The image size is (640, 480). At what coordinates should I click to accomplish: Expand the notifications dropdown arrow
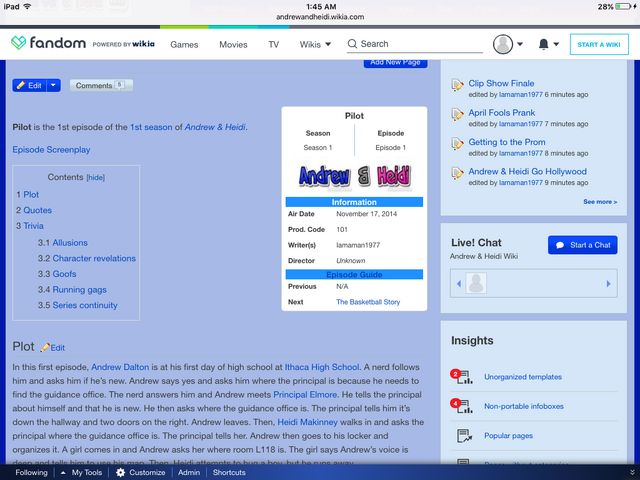coord(556,44)
